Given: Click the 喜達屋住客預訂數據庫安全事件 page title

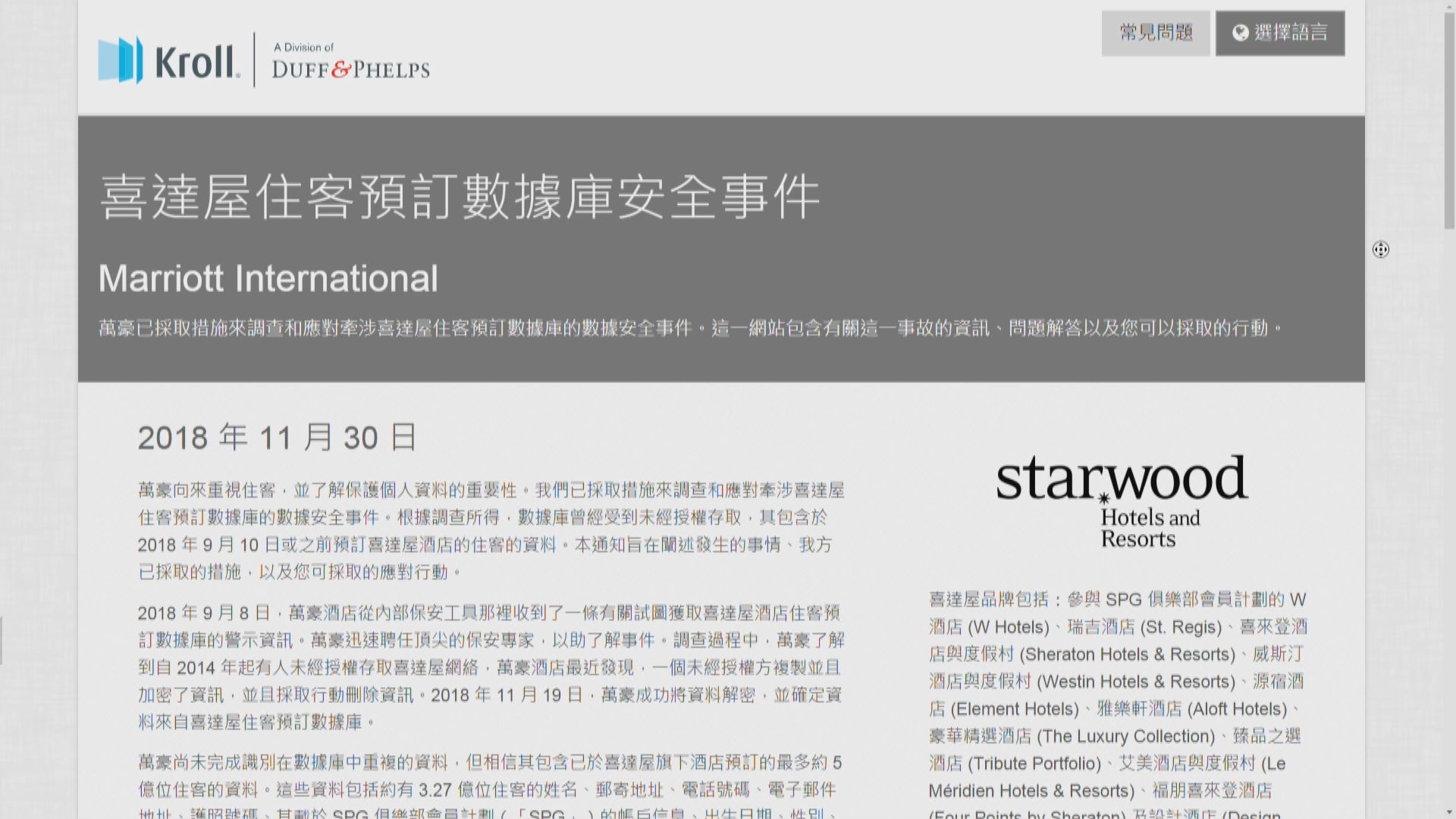Looking at the screenshot, I should click(x=460, y=197).
